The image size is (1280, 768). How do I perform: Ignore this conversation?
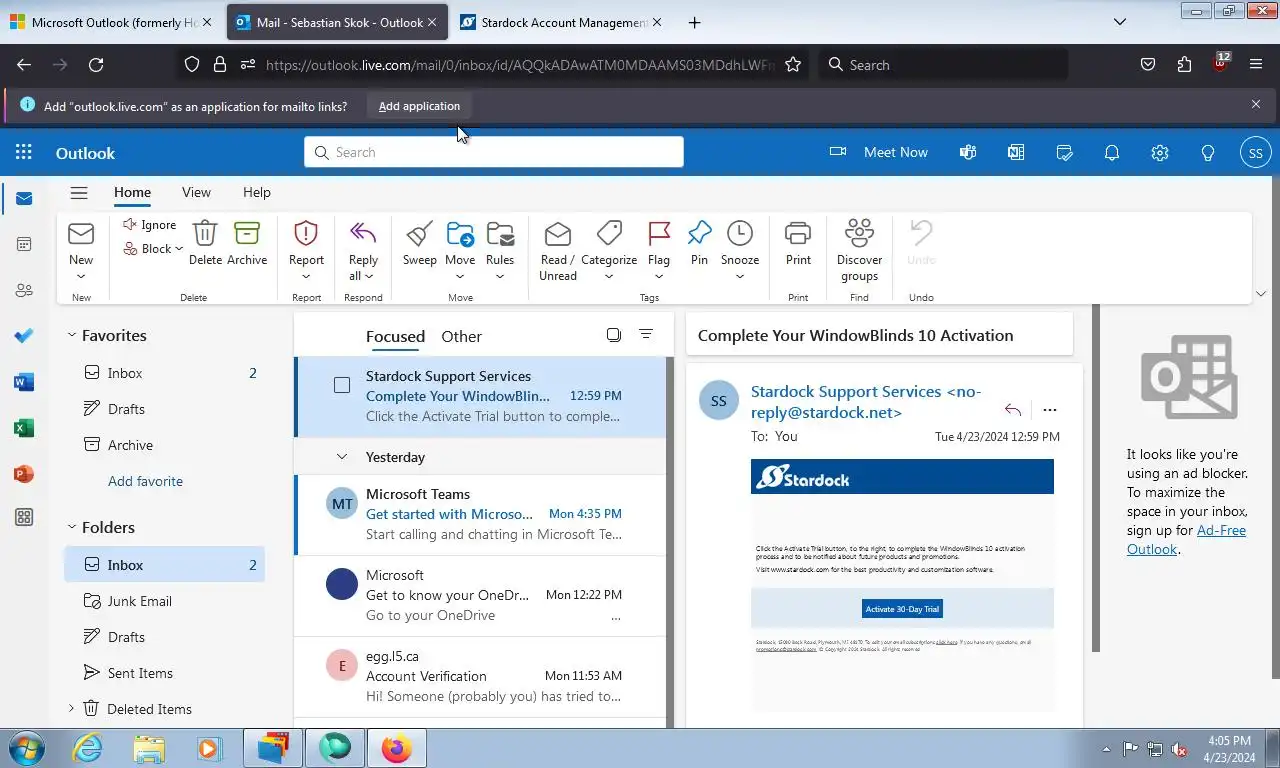pos(149,225)
